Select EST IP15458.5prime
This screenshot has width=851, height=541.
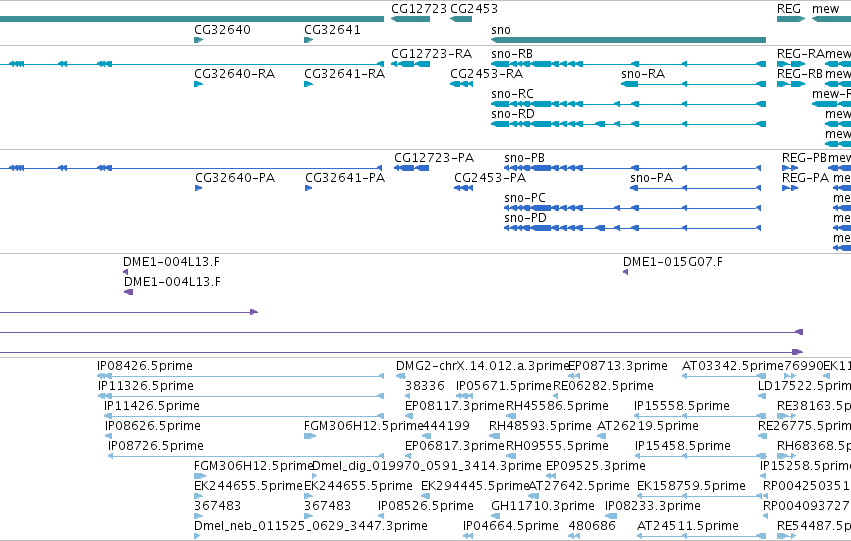700,456
